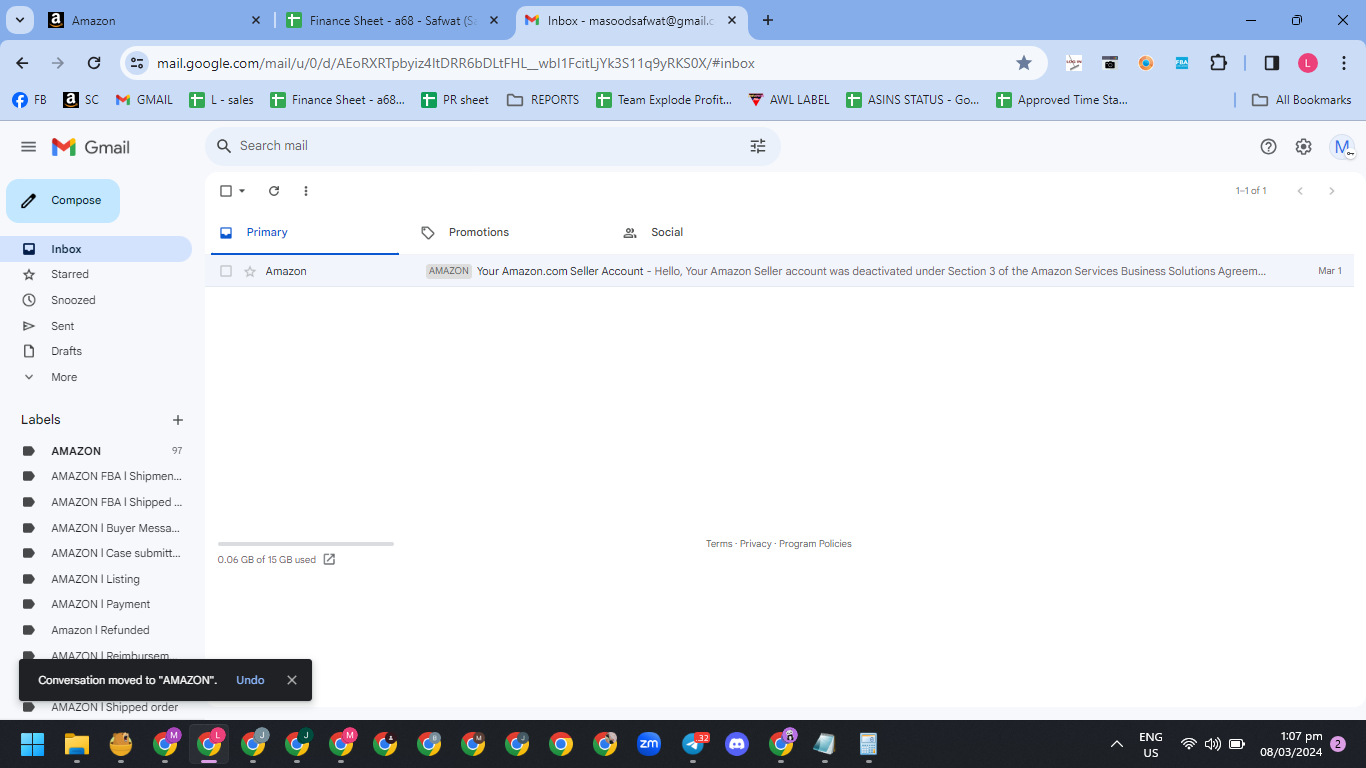Open the Terms link

(719, 544)
